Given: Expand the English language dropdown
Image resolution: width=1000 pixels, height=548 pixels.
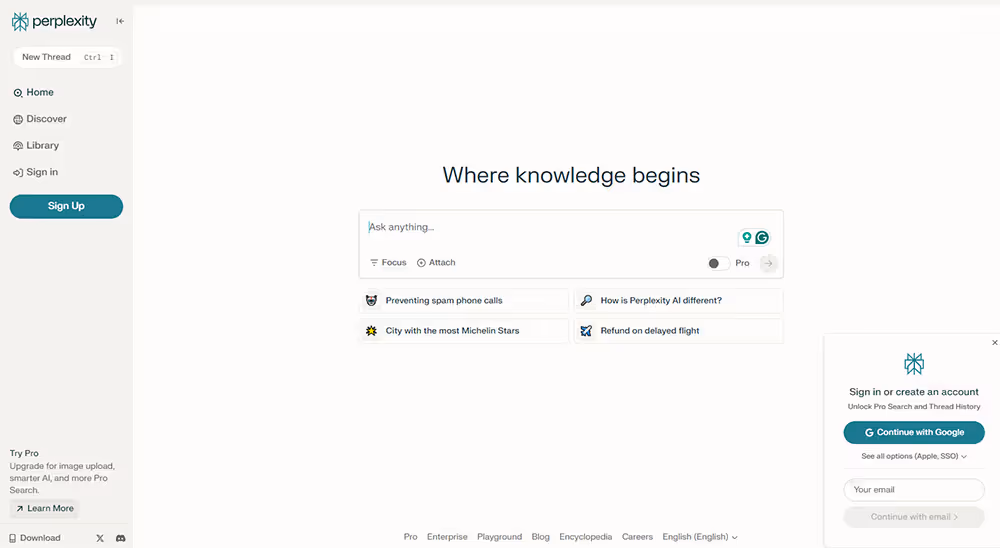Looking at the screenshot, I should tap(700, 537).
